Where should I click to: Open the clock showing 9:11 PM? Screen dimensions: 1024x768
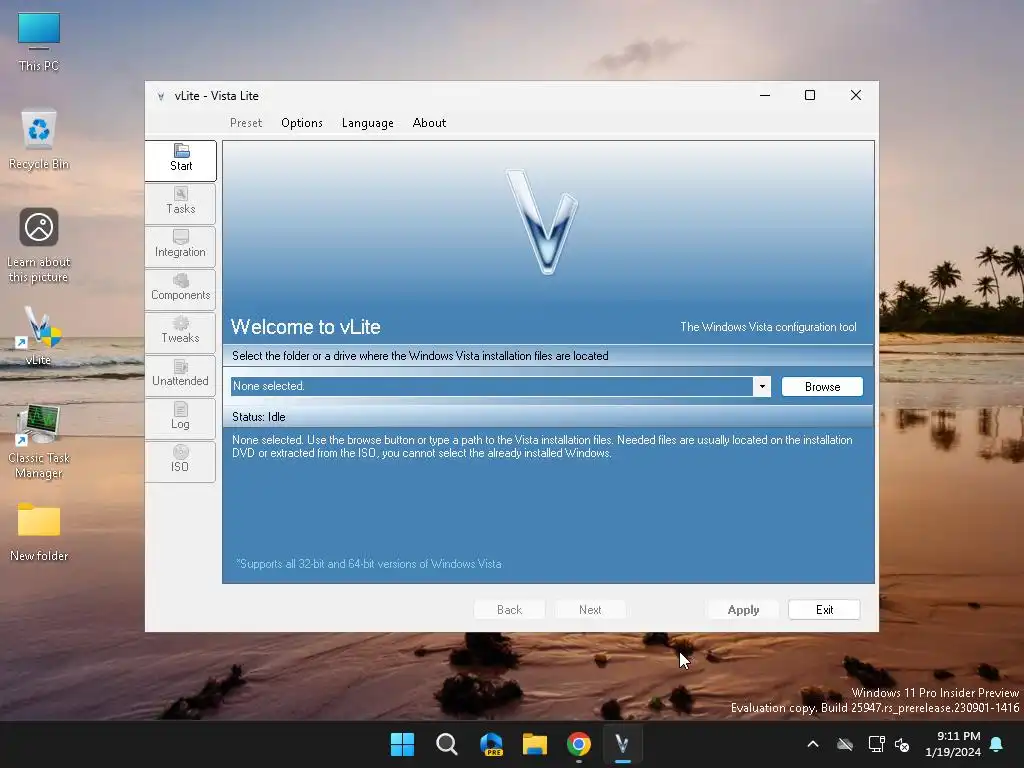(953, 744)
